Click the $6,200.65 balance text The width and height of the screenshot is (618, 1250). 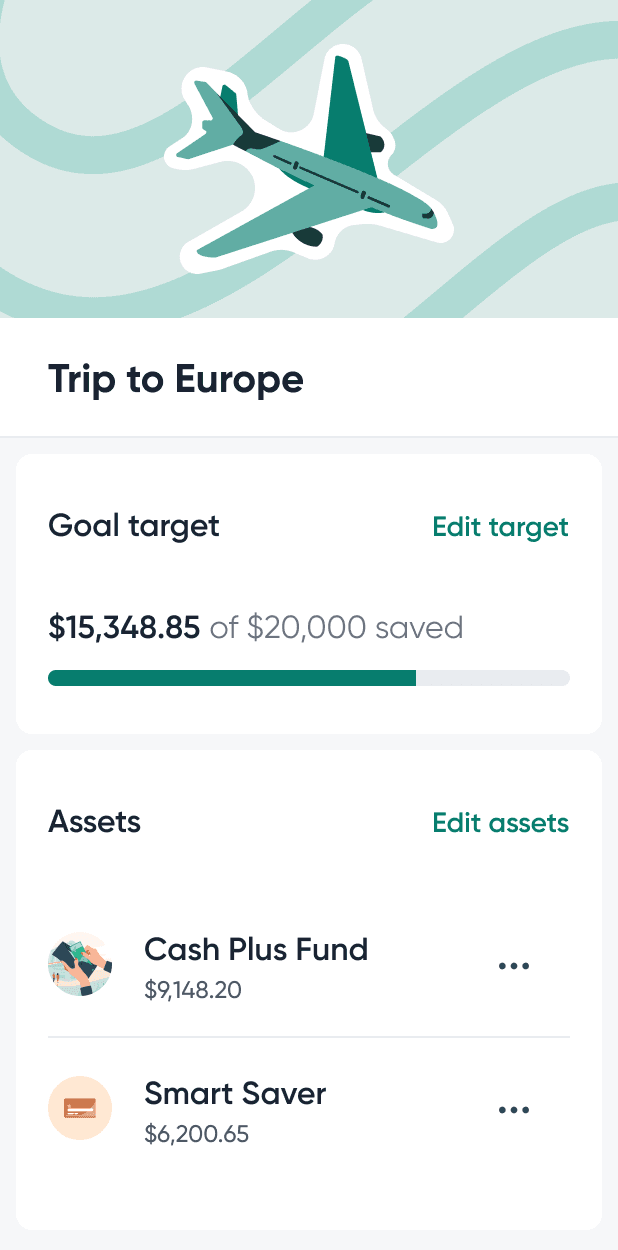197,1135
